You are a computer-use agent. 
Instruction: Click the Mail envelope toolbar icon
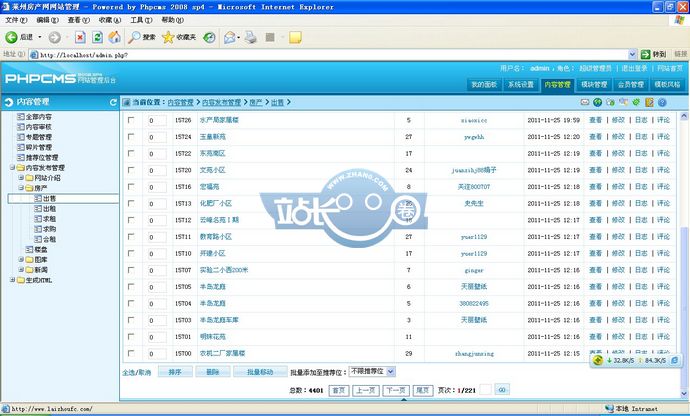pyautogui.click(x=229, y=37)
